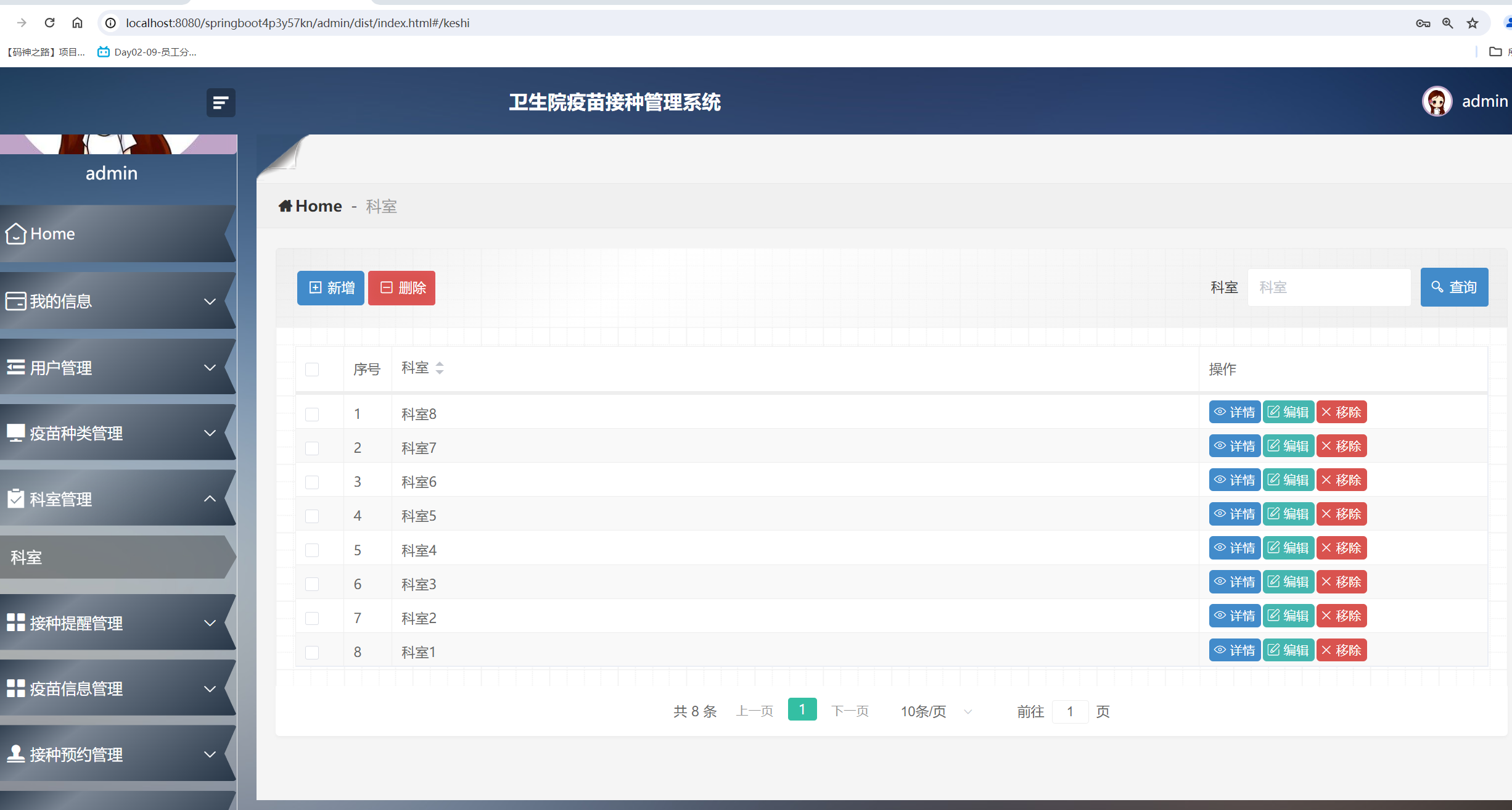Click 编辑 for 科室7 row
The height and width of the screenshot is (810, 1512).
click(x=1288, y=446)
